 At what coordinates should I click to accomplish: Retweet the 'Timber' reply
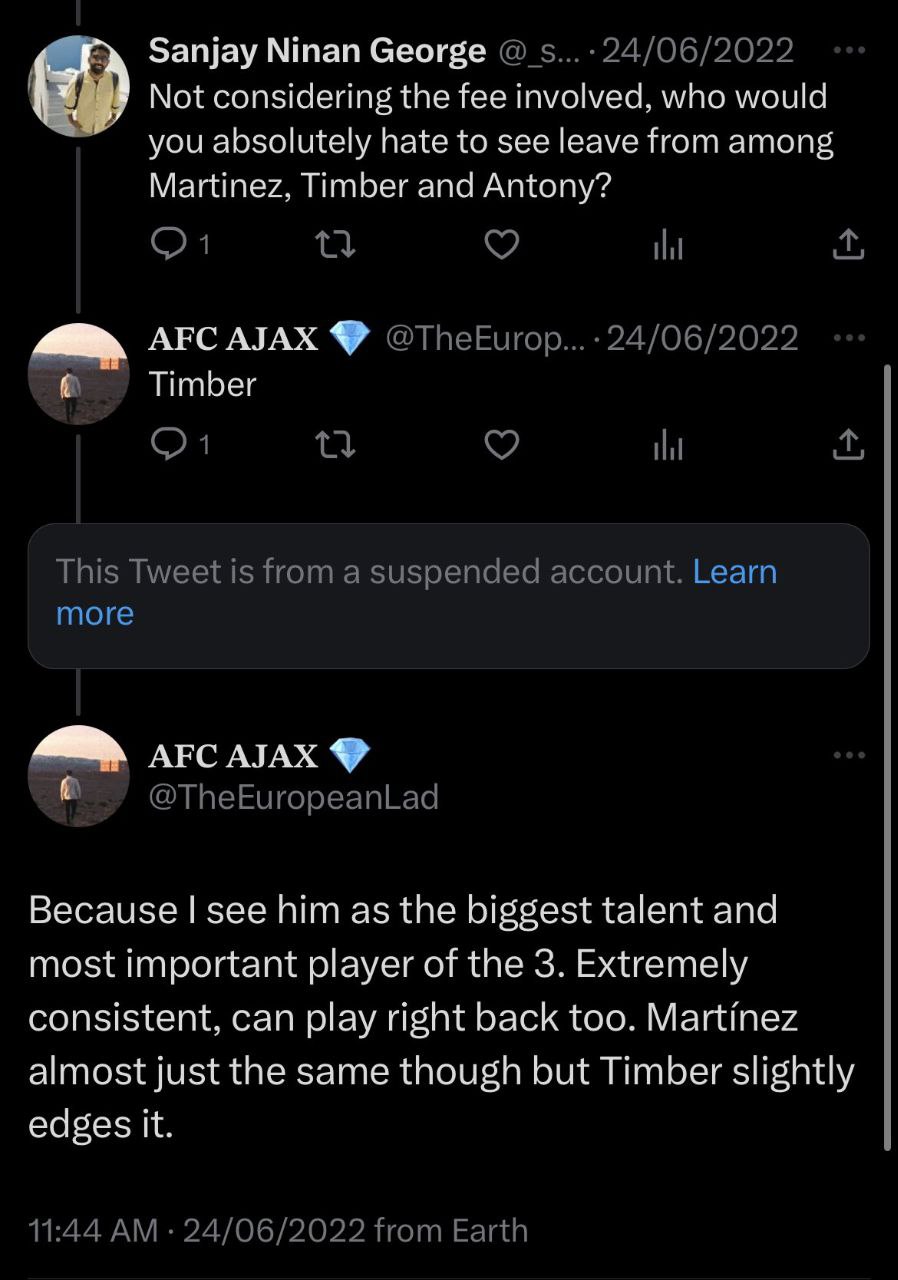pyautogui.click(x=334, y=443)
